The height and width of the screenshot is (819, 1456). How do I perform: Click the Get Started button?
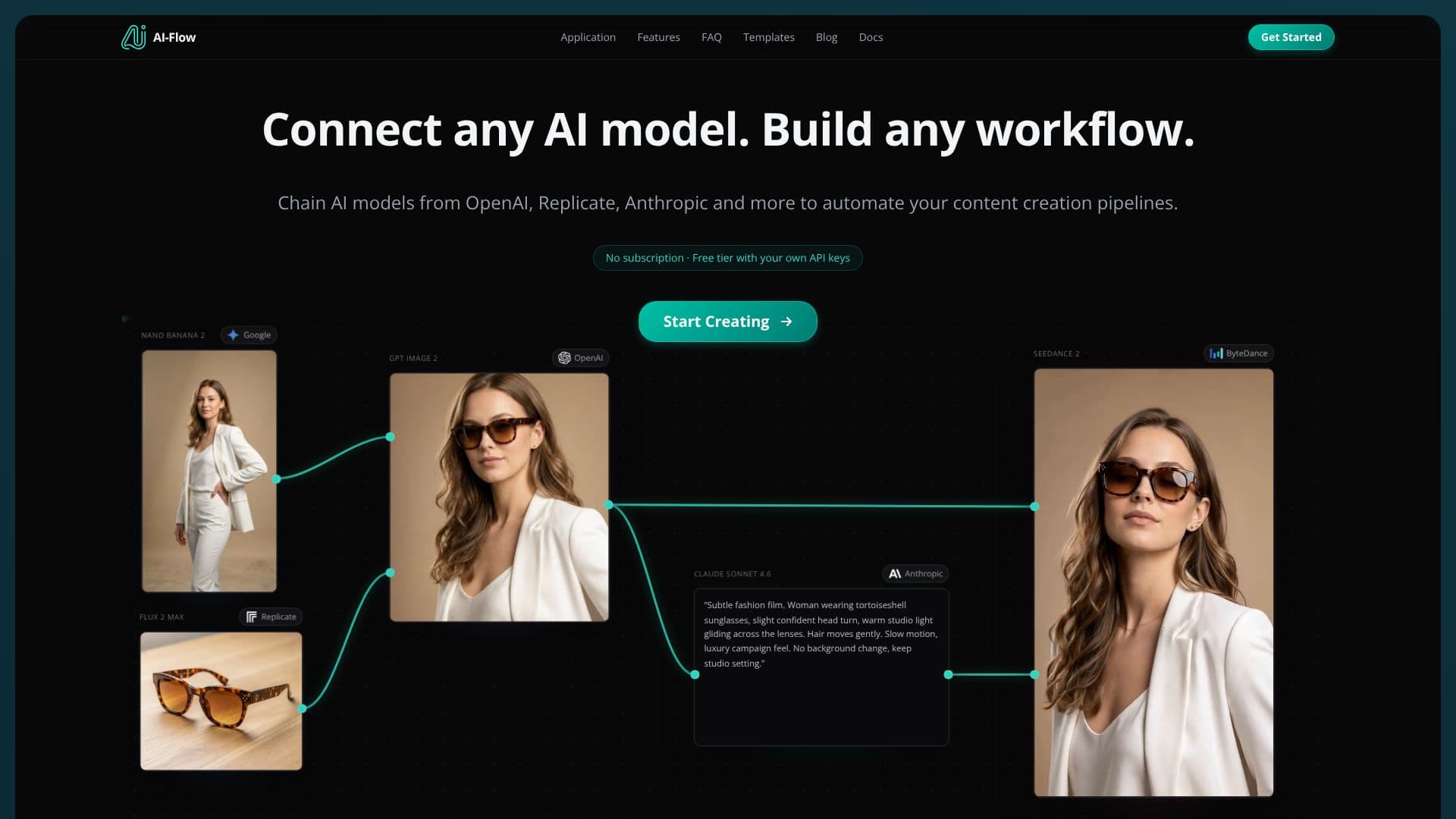click(x=1291, y=37)
